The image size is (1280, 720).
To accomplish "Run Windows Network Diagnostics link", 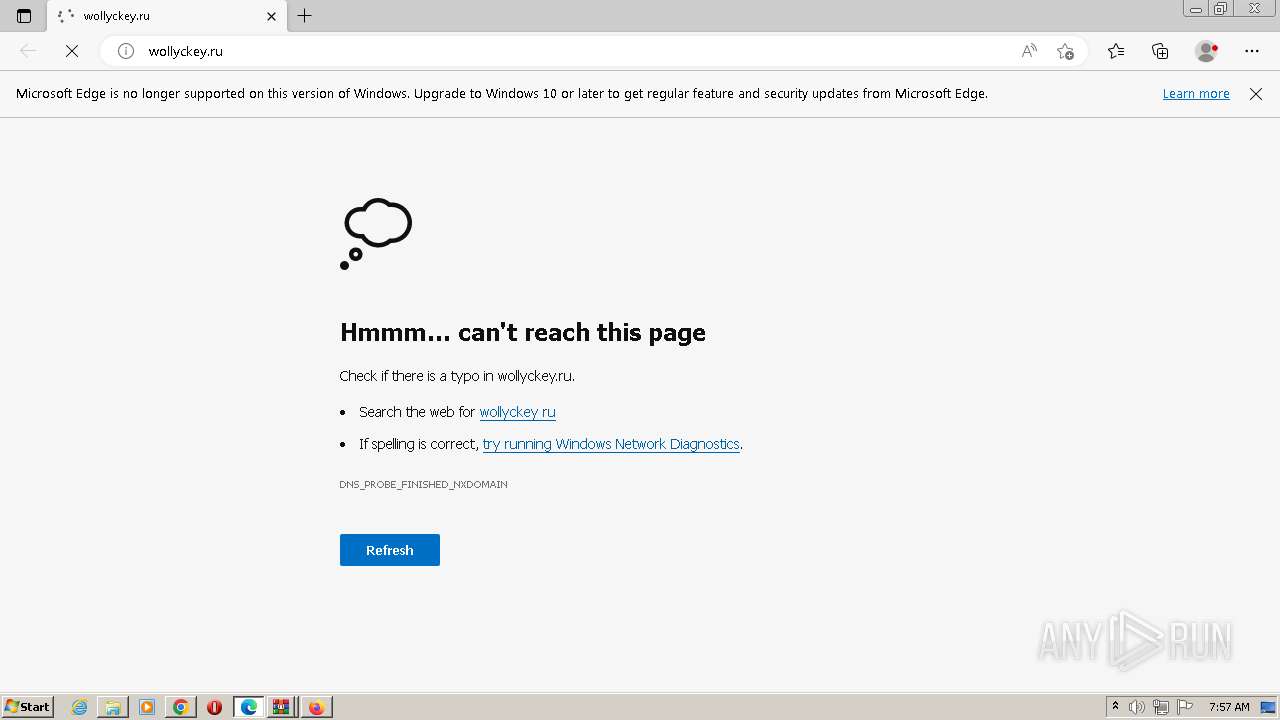I will point(611,444).
